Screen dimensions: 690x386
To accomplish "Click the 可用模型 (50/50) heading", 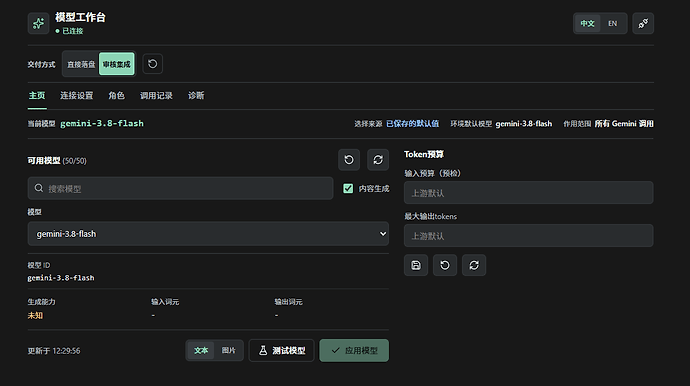I will pyautogui.click(x=57, y=161).
